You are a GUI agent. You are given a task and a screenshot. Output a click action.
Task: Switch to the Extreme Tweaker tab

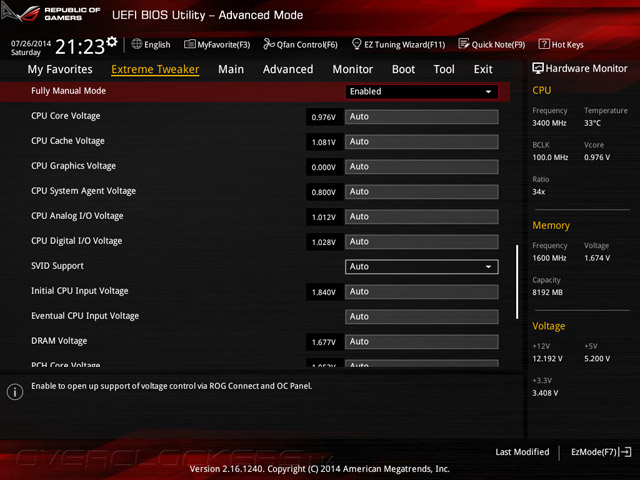click(x=155, y=69)
